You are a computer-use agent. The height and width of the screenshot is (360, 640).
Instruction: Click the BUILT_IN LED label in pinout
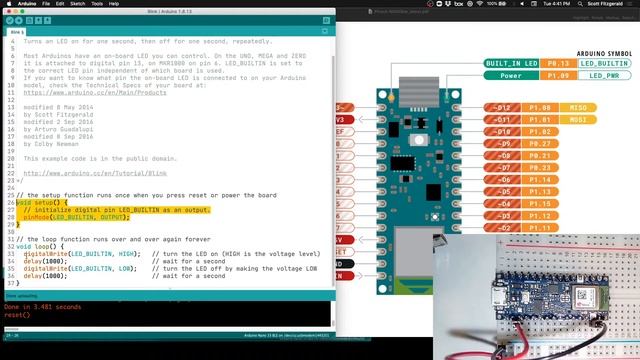[511, 63]
